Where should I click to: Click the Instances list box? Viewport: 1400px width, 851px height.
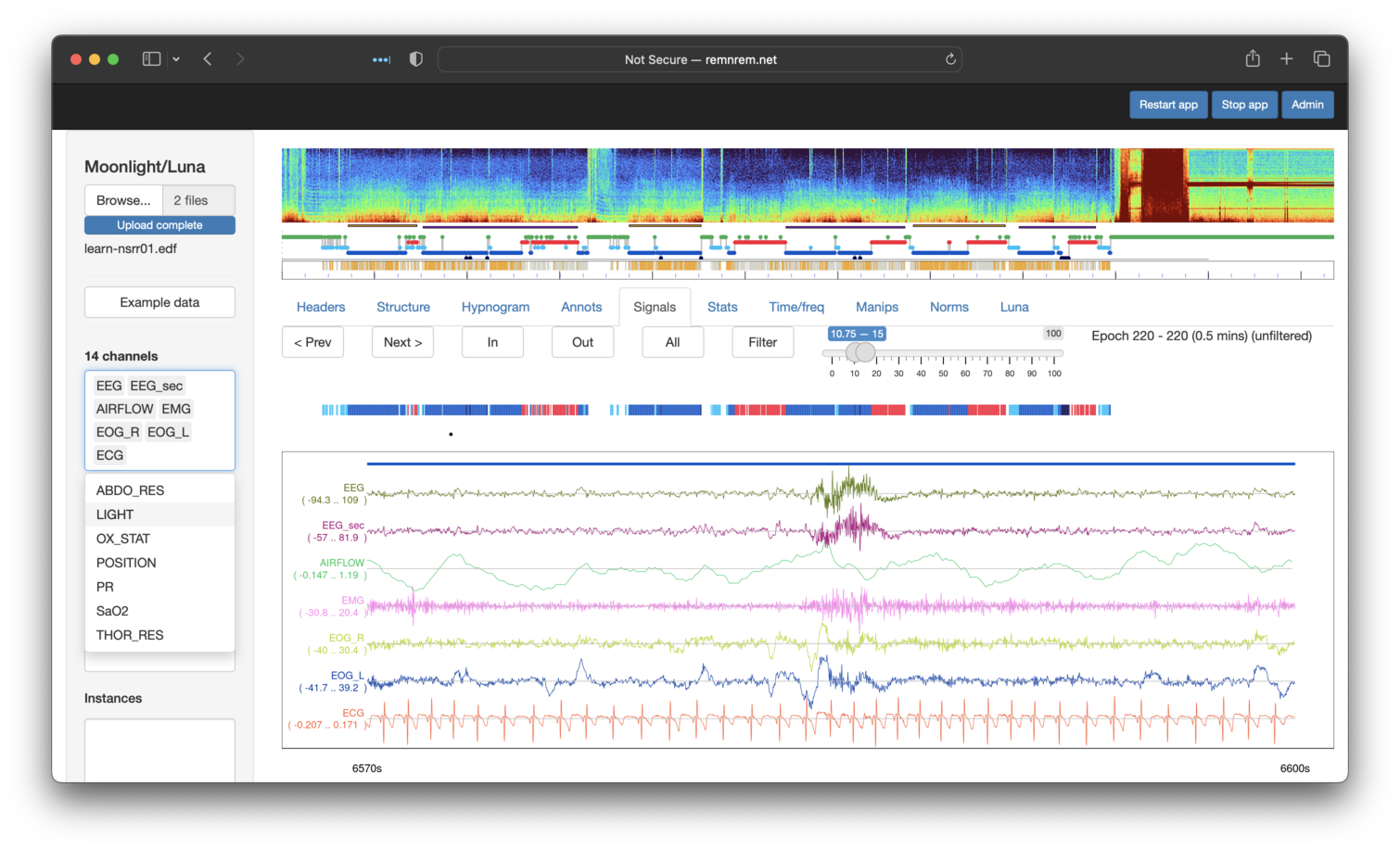(159, 749)
